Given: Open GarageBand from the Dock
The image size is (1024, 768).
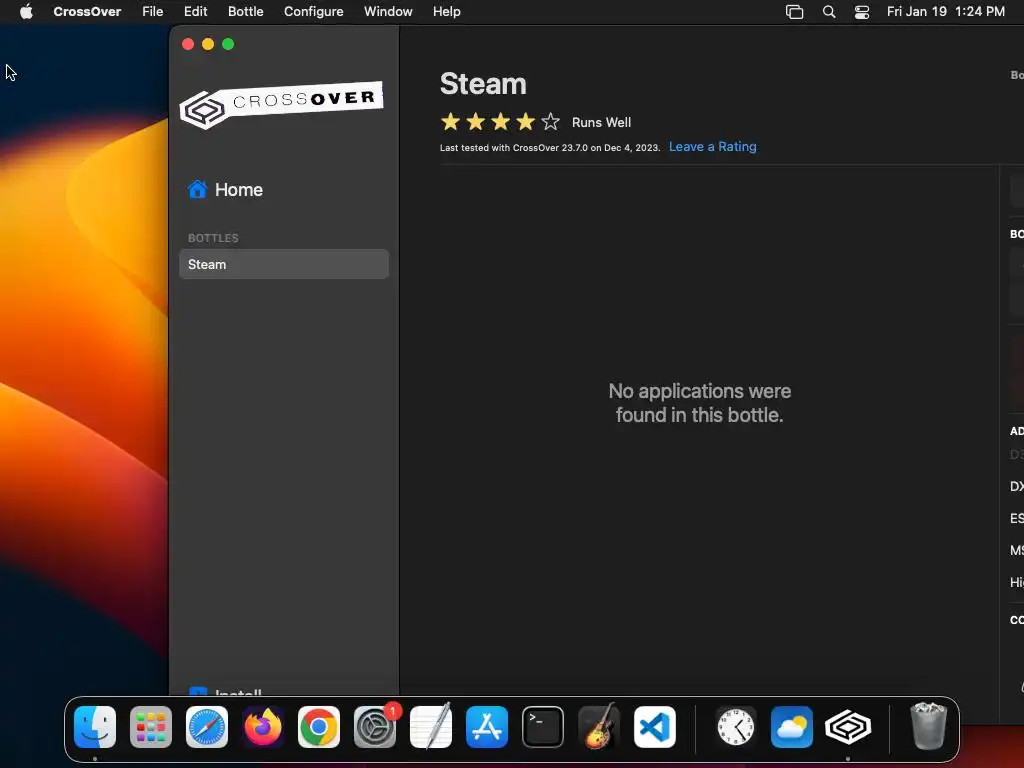Looking at the screenshot, I should 599,726.
